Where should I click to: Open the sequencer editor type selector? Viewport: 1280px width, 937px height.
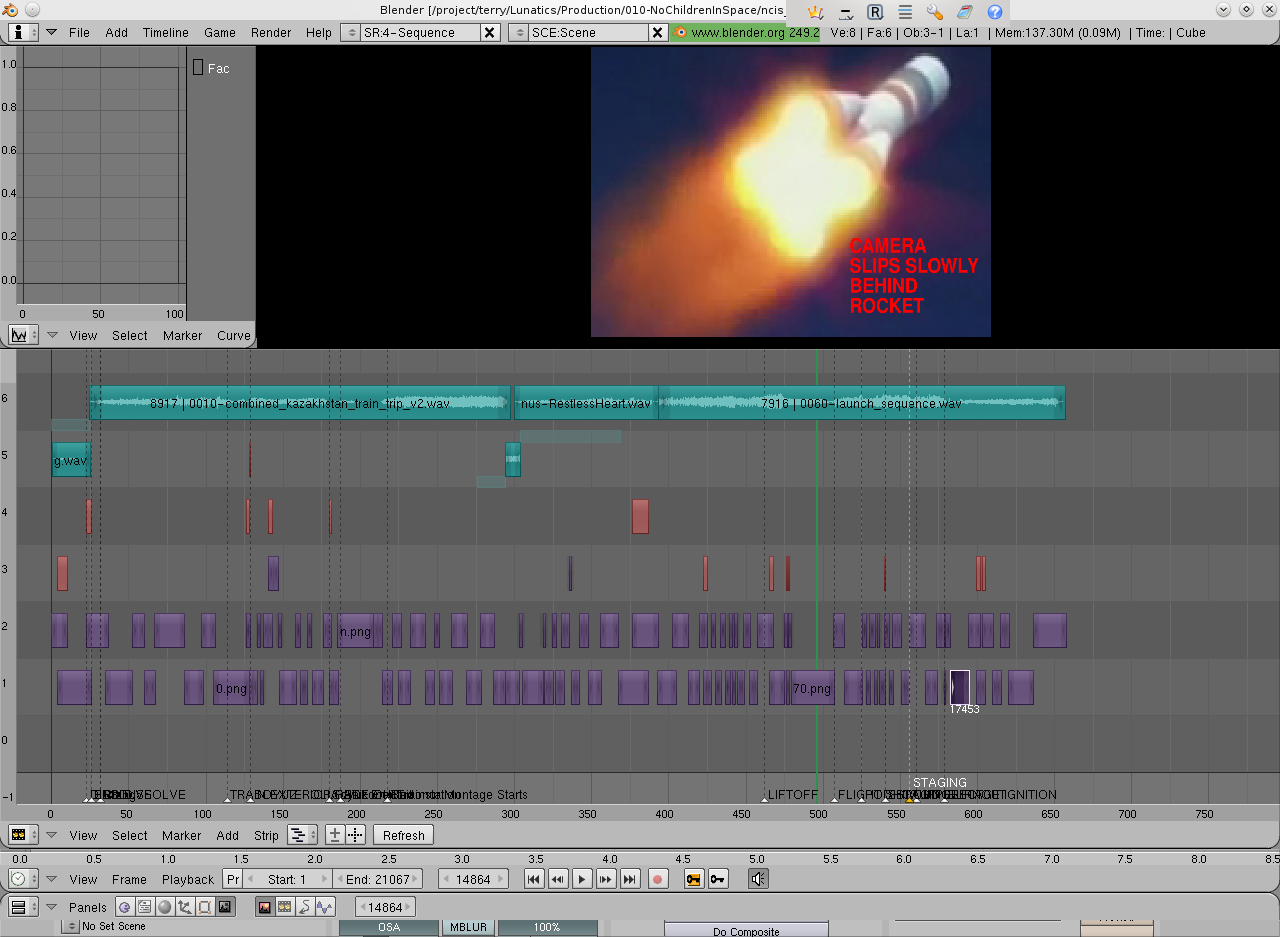pos(23,835)
